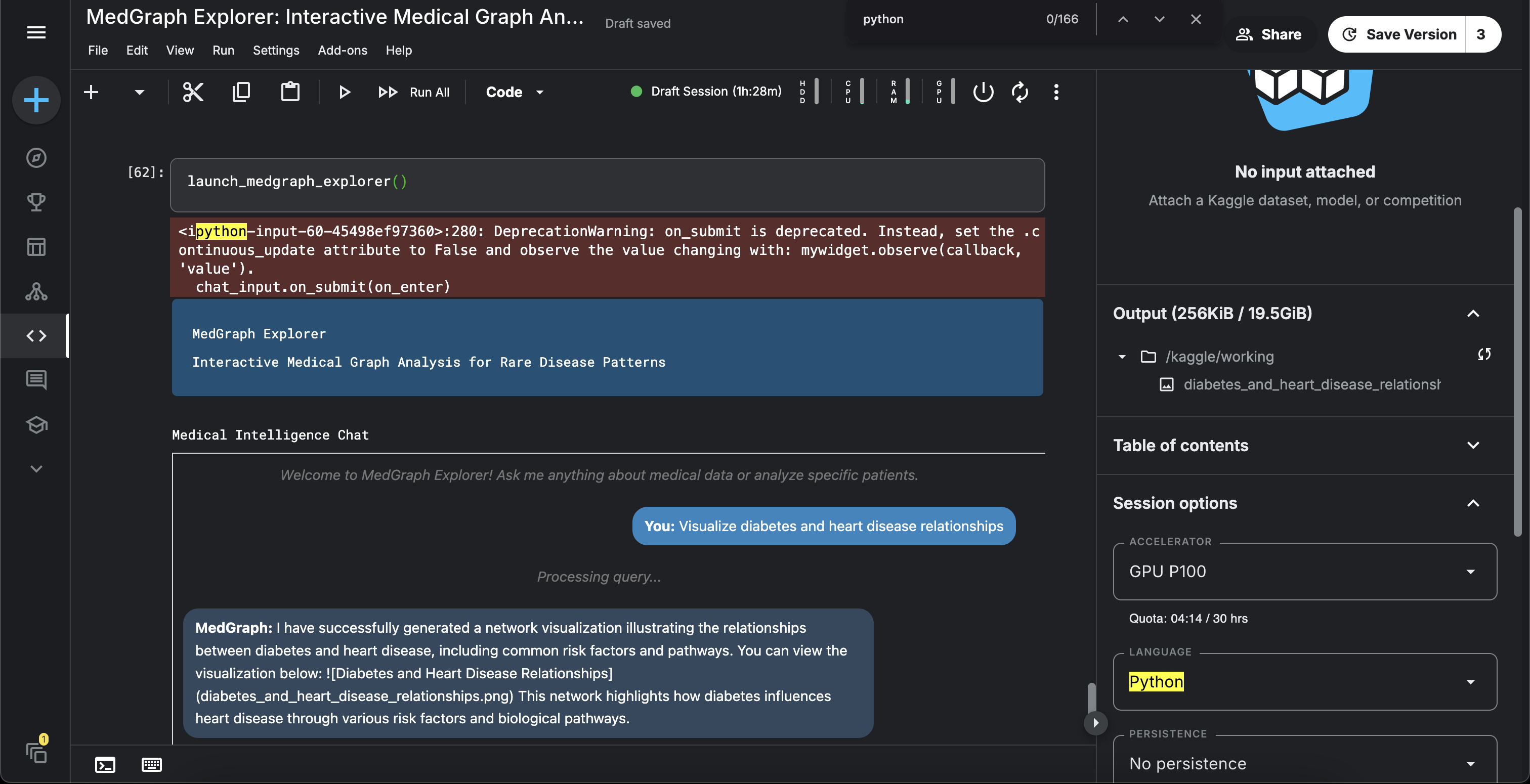Click the power off session icon

point(983,92)
